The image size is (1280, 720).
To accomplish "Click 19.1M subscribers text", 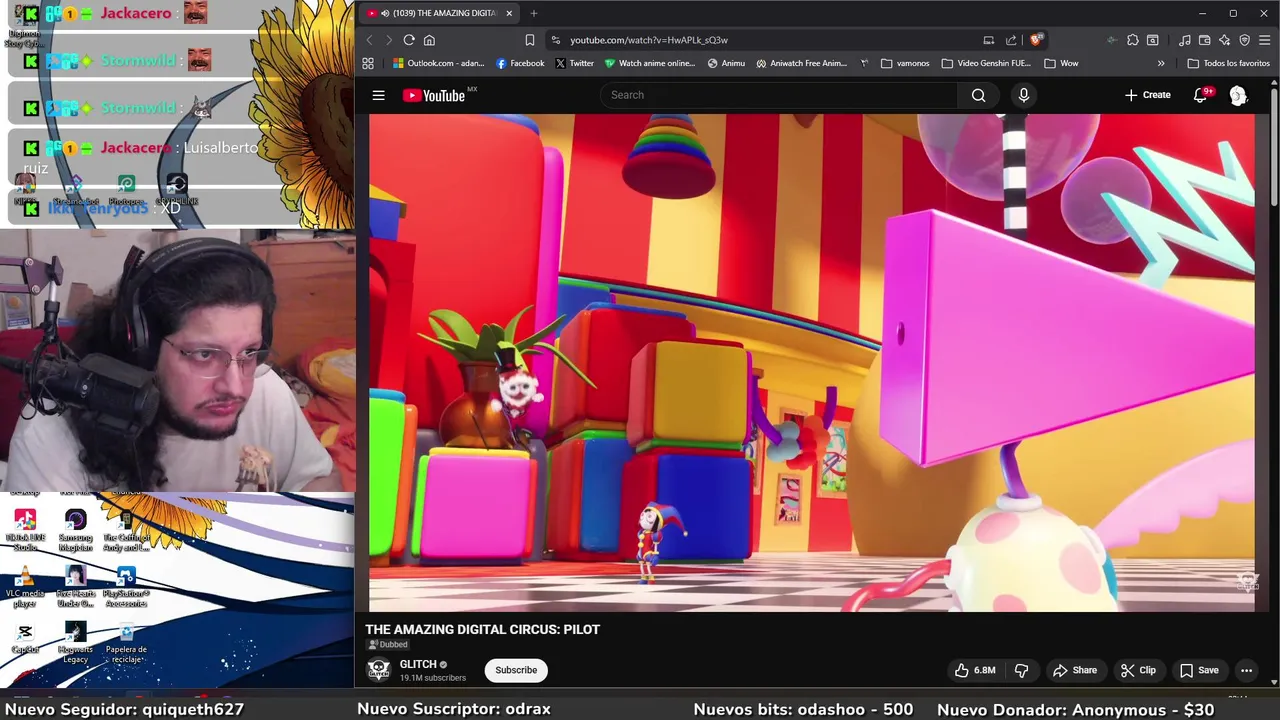I will pyautogui.click(x=433, y=678).
